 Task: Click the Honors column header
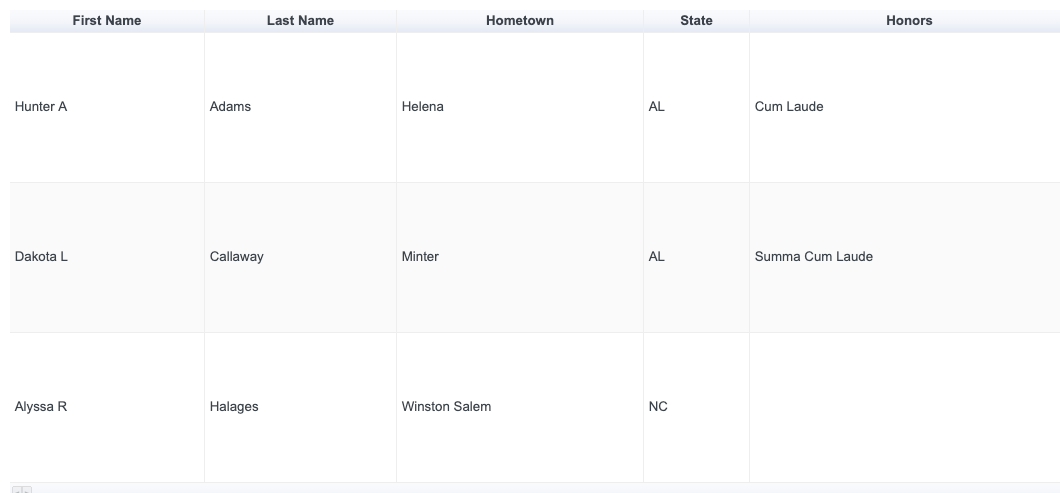[908, 20]
